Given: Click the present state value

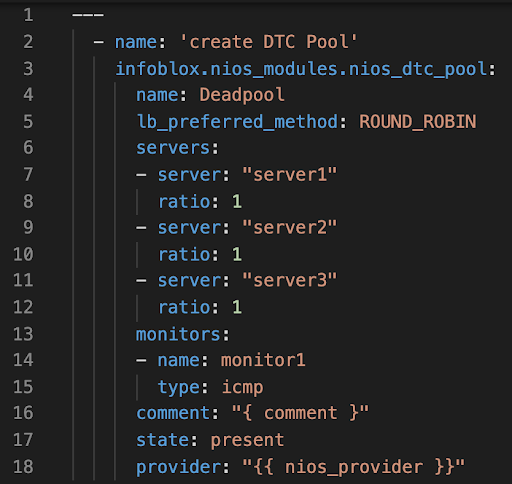Looking at the screenshot, I should [247, 440].
